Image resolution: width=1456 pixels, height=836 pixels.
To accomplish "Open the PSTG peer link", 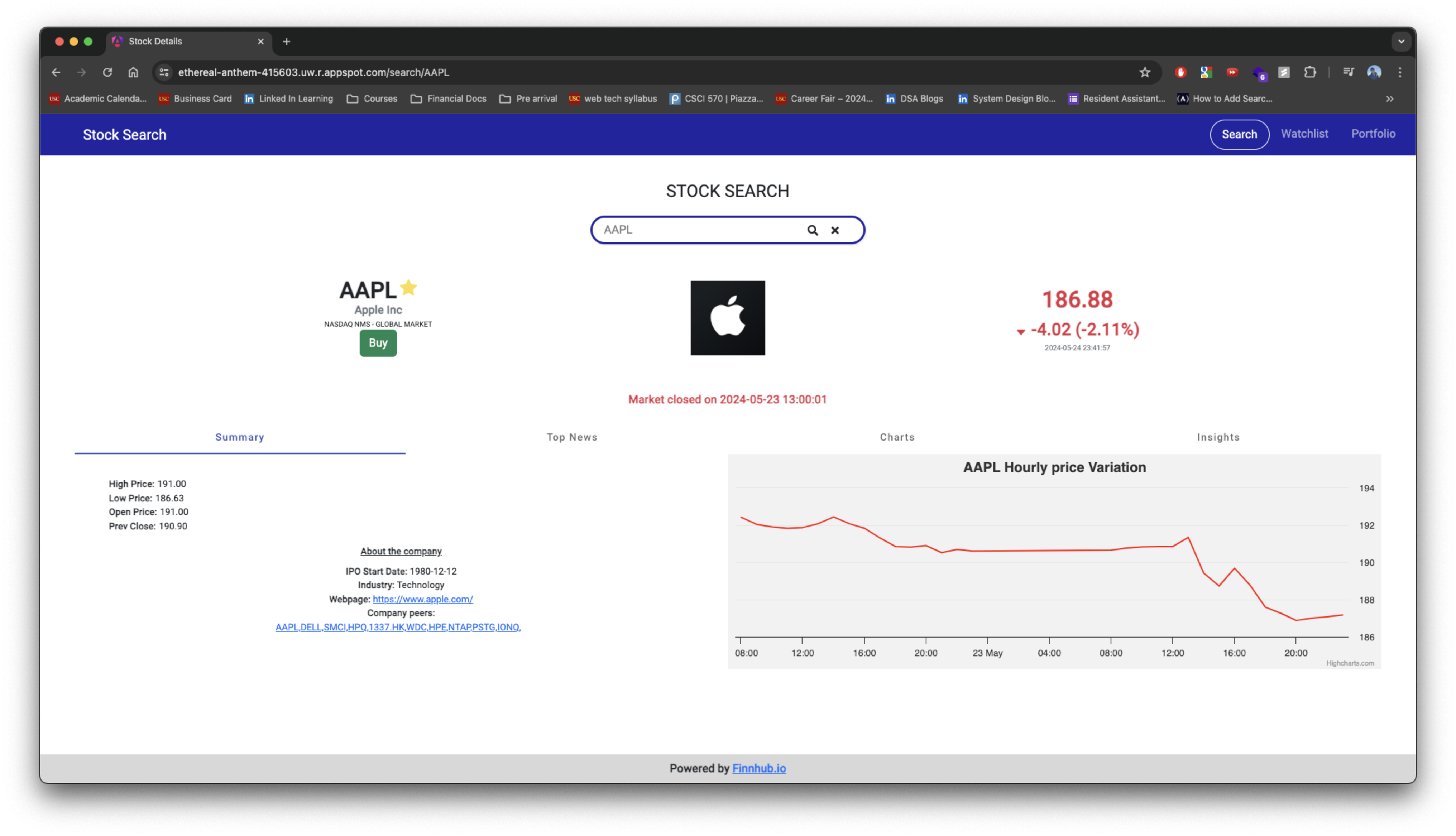I will click(483, 627).
